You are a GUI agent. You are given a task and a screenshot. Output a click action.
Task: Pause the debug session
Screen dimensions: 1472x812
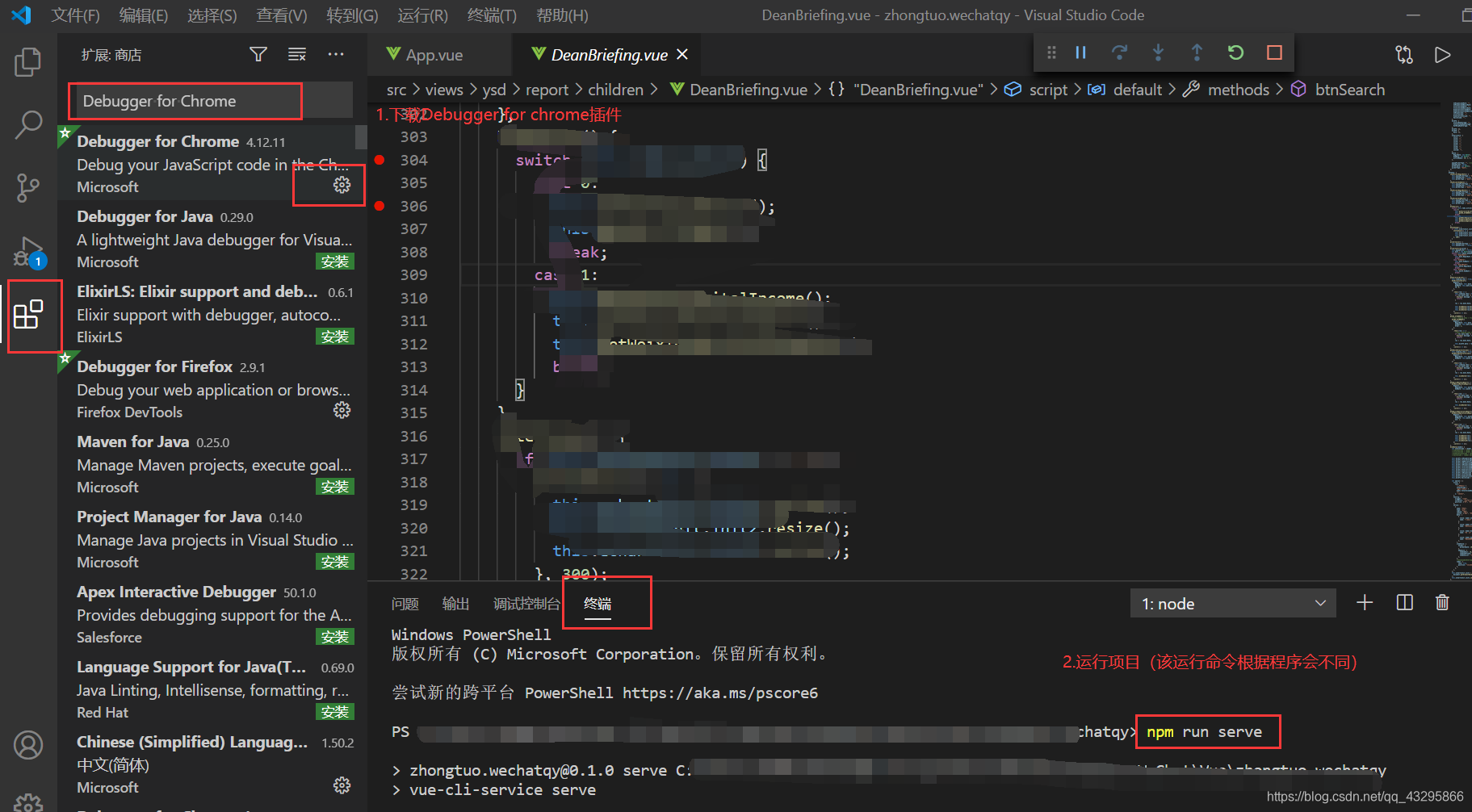pos(1080,52)
